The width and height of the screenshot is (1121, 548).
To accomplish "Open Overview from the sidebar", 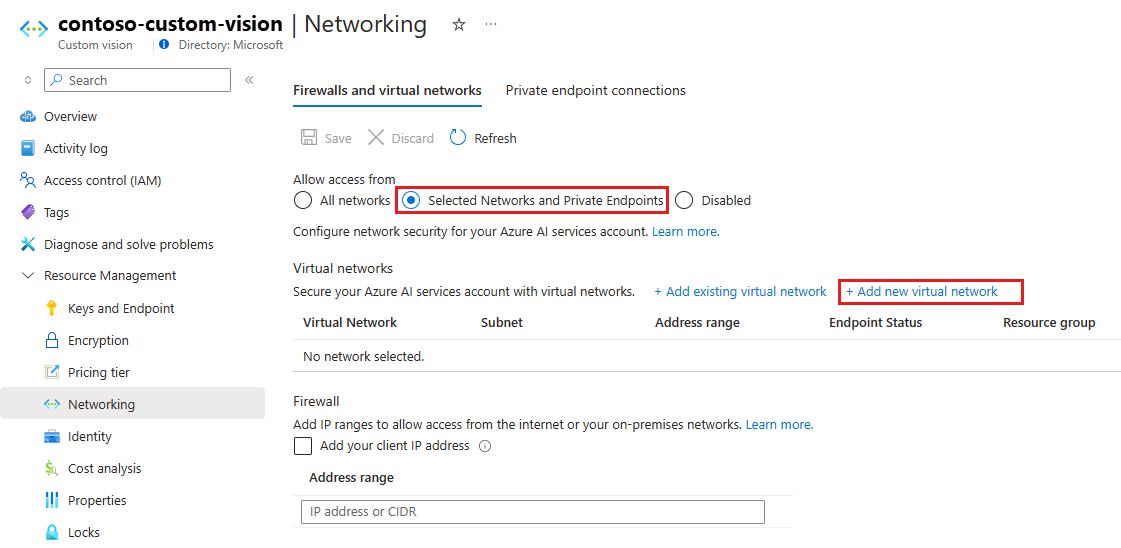I will coord(70,117).
